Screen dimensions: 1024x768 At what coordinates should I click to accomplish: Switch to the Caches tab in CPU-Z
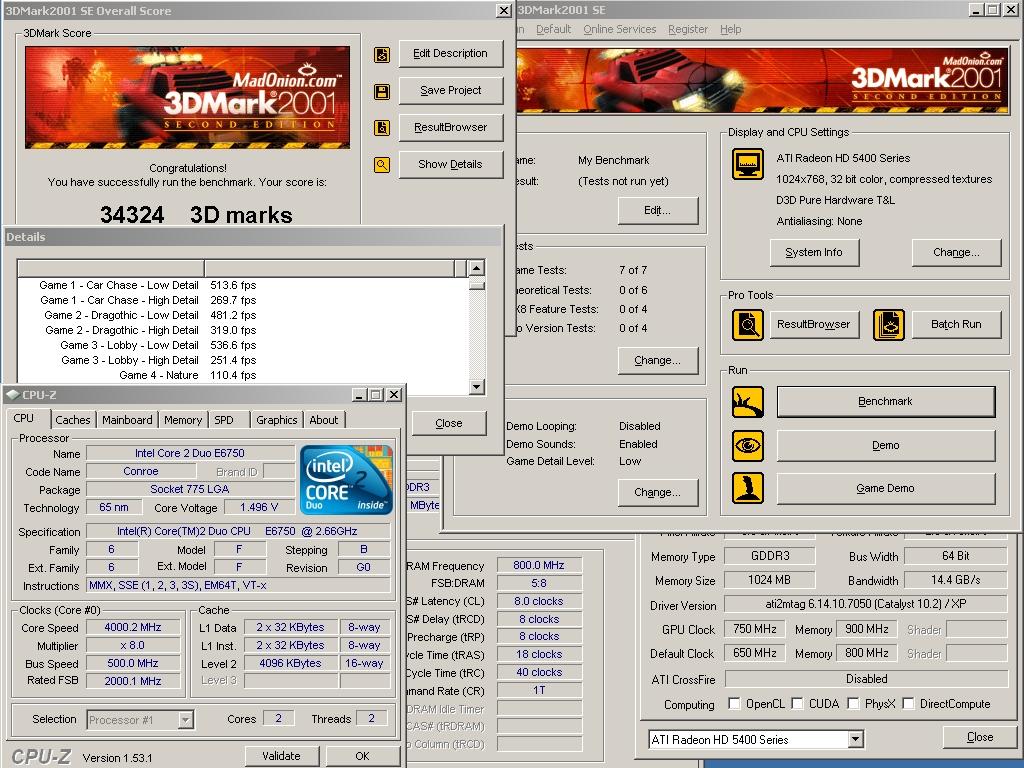pyautogui.click(x=73, y=420)
